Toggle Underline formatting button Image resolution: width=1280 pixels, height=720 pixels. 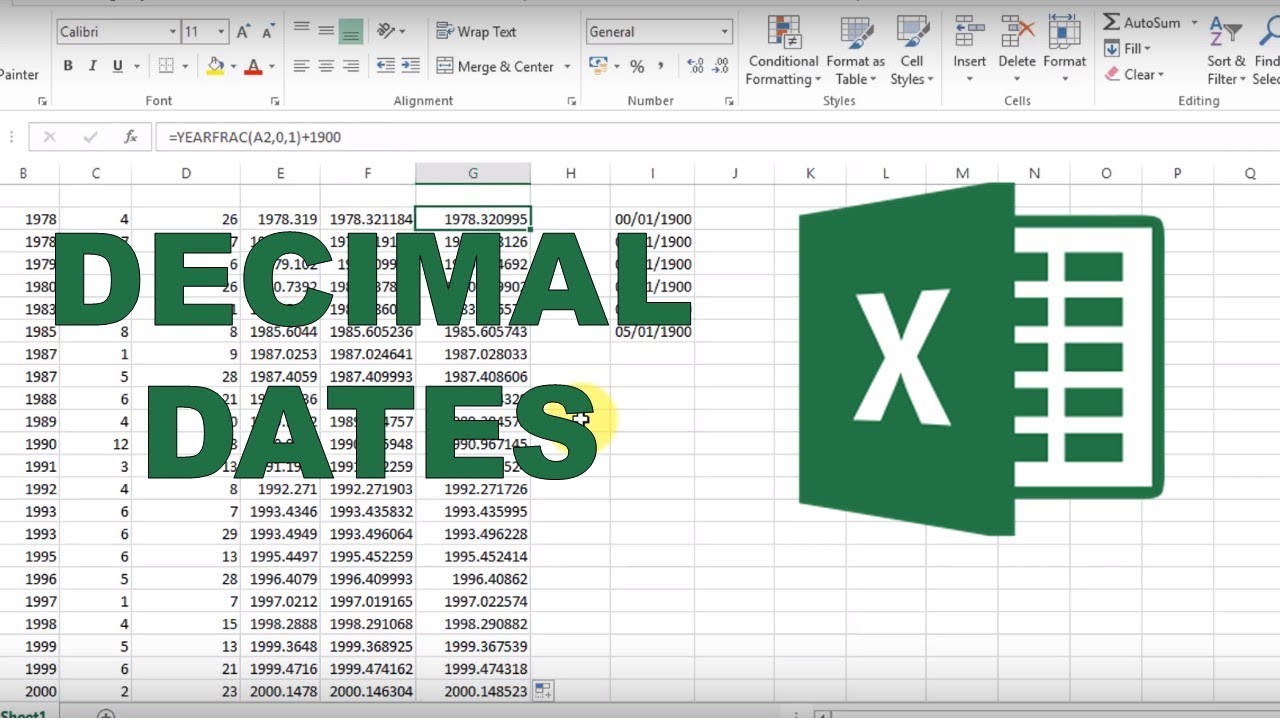pos(118,66)
